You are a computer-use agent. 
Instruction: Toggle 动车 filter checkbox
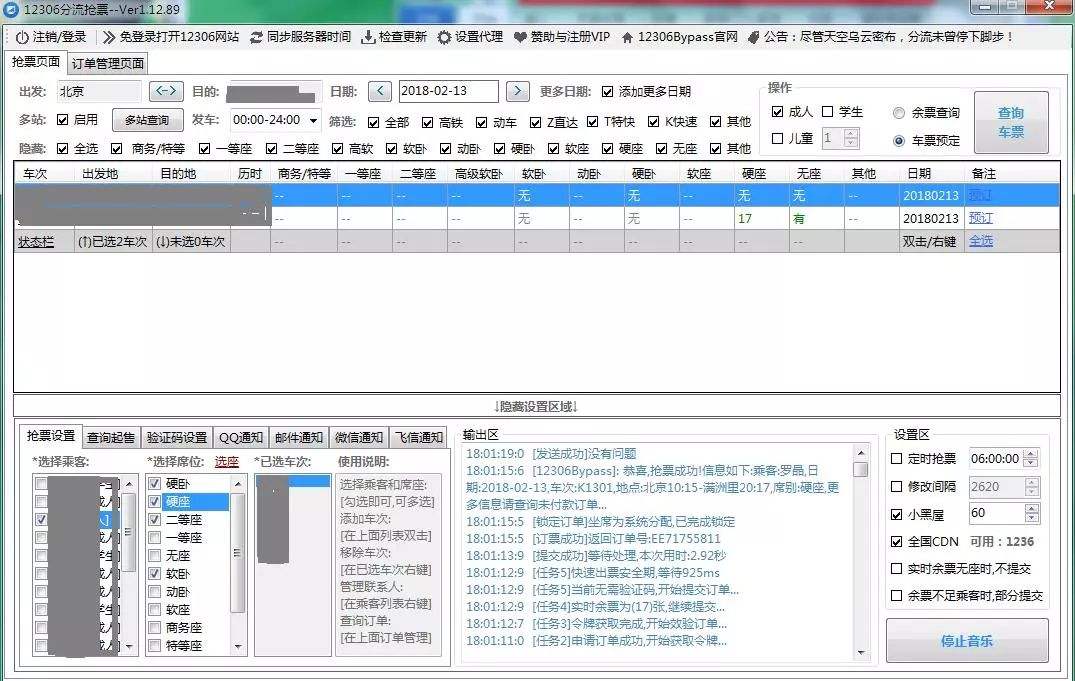click(482, 123)
